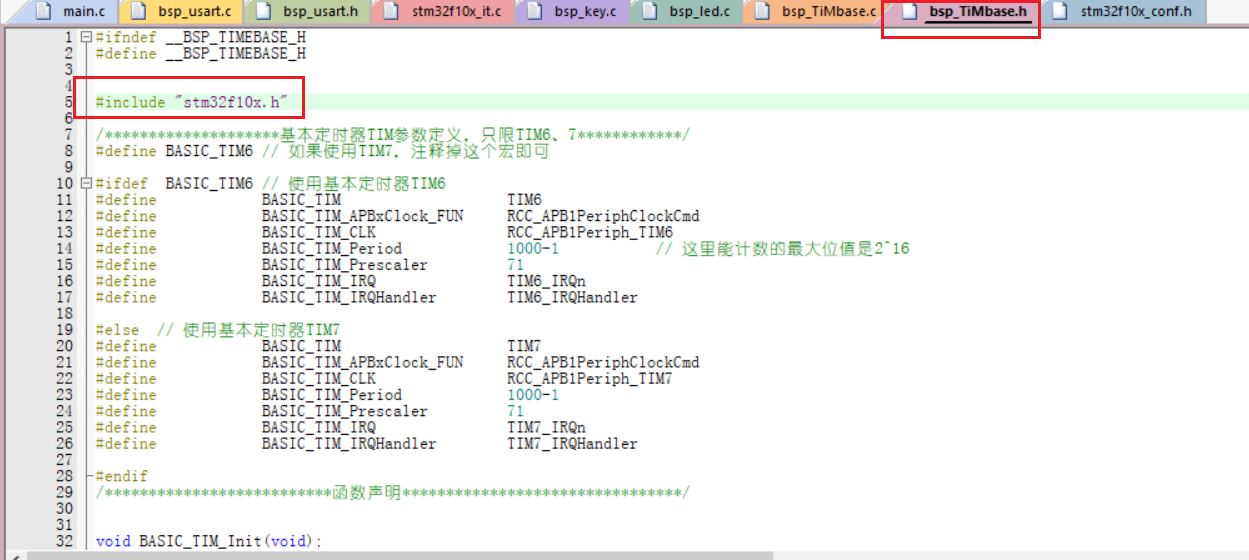
Task: Click TIM7 value on line 20
Action: [524, 346]
